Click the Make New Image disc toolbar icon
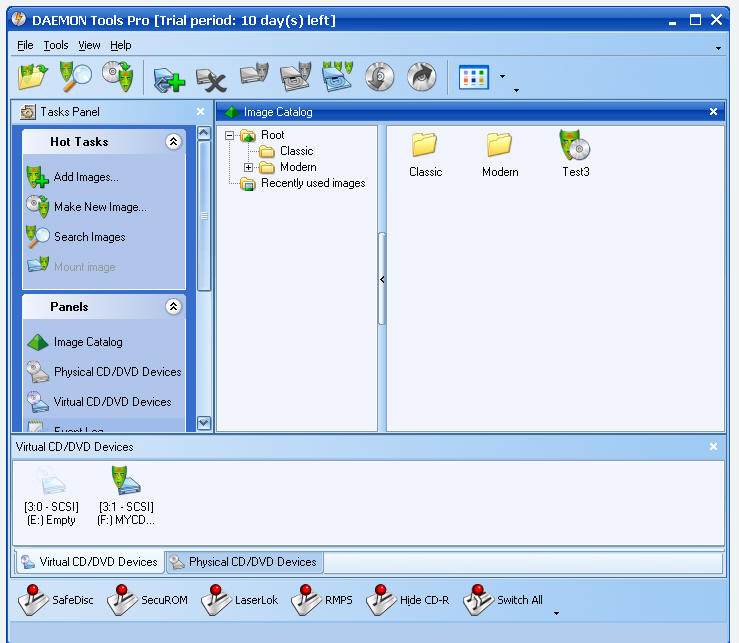 (118, 76)
